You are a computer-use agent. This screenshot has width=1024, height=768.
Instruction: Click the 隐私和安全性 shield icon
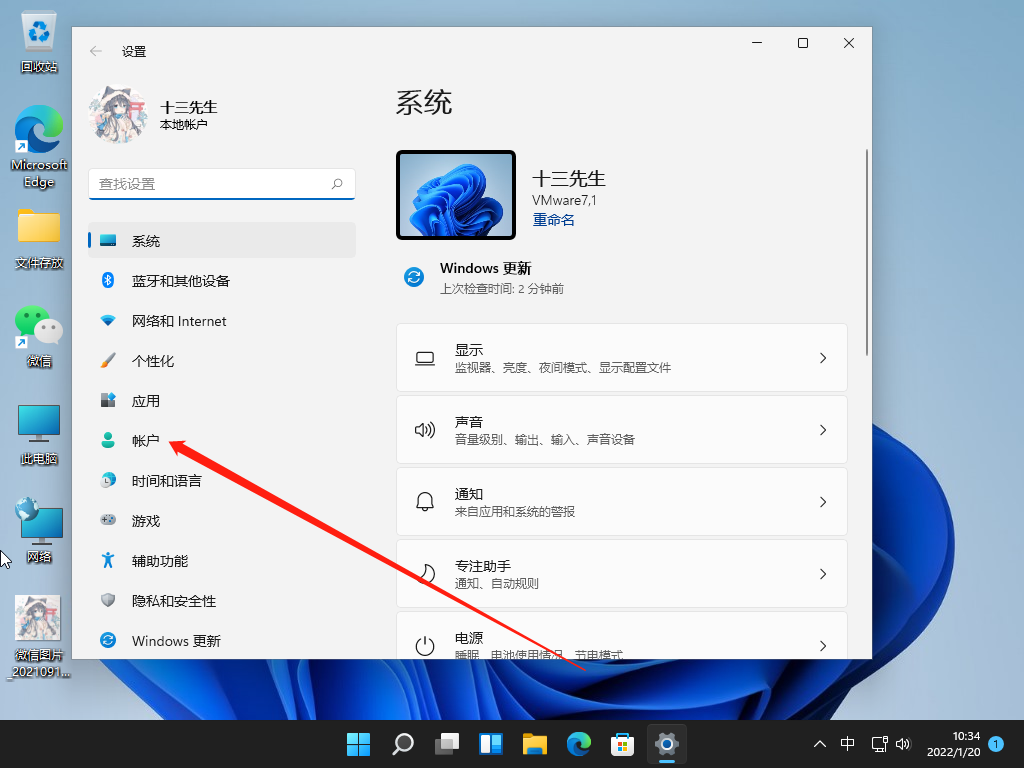tap(108, 601)
